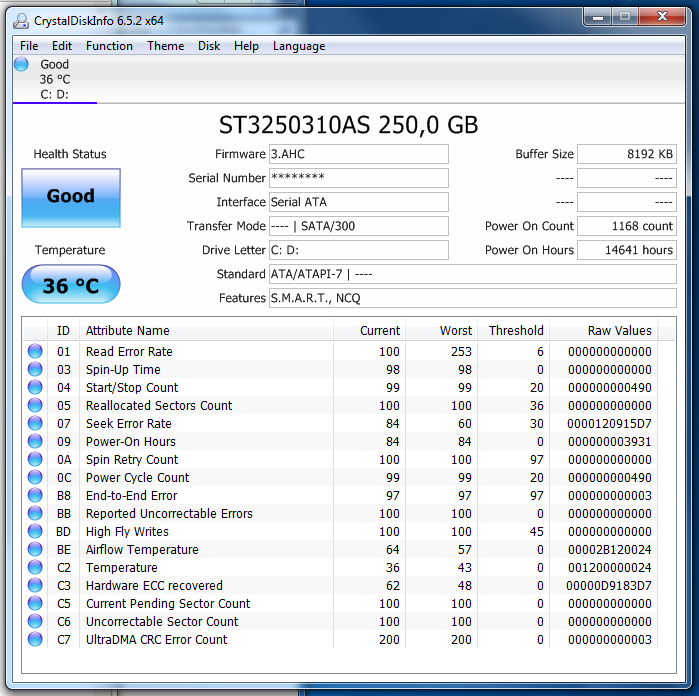Select the UltraDMA CRC Error Count name
The height and width of the screenshot is (696, 699).
pos(156,639)
